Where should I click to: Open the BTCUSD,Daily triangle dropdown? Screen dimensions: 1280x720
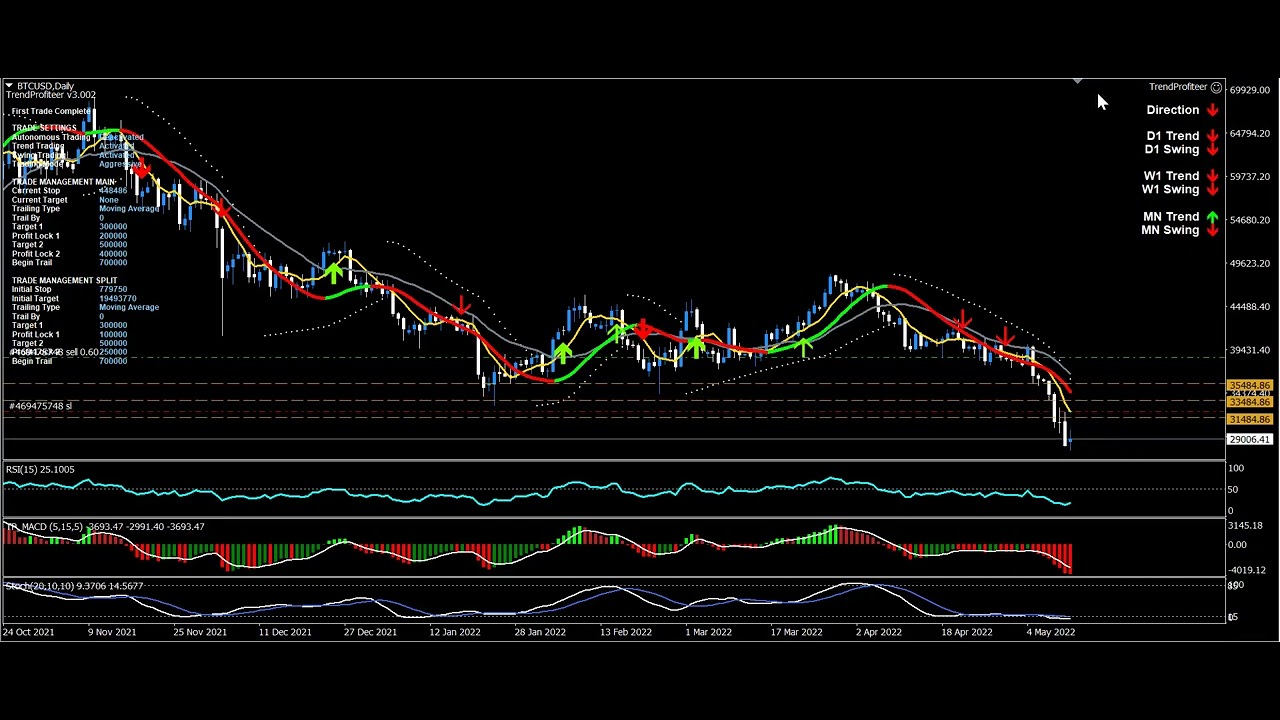(x=9, y=86)
